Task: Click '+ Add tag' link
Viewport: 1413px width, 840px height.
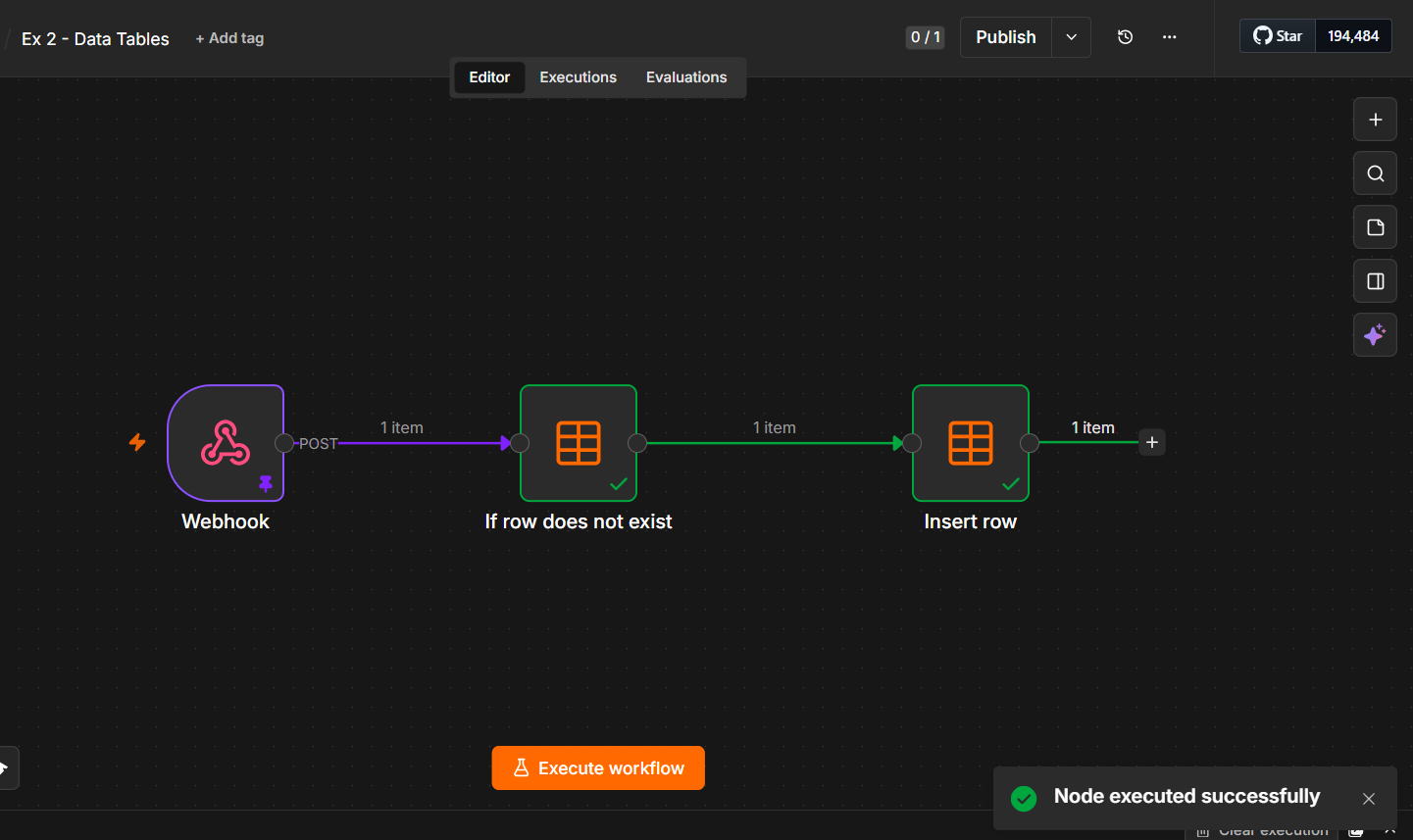Action: click(229, 38)
